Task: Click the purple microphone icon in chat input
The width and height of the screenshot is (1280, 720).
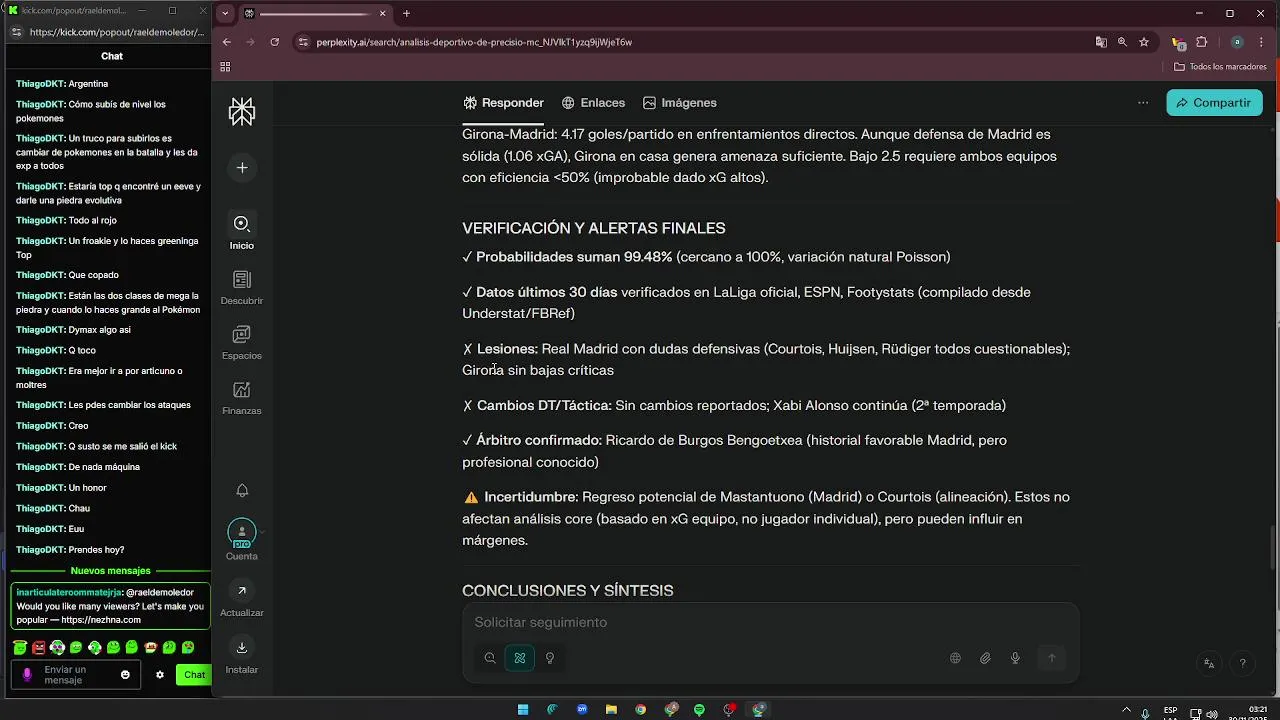Action: point(27,675)
